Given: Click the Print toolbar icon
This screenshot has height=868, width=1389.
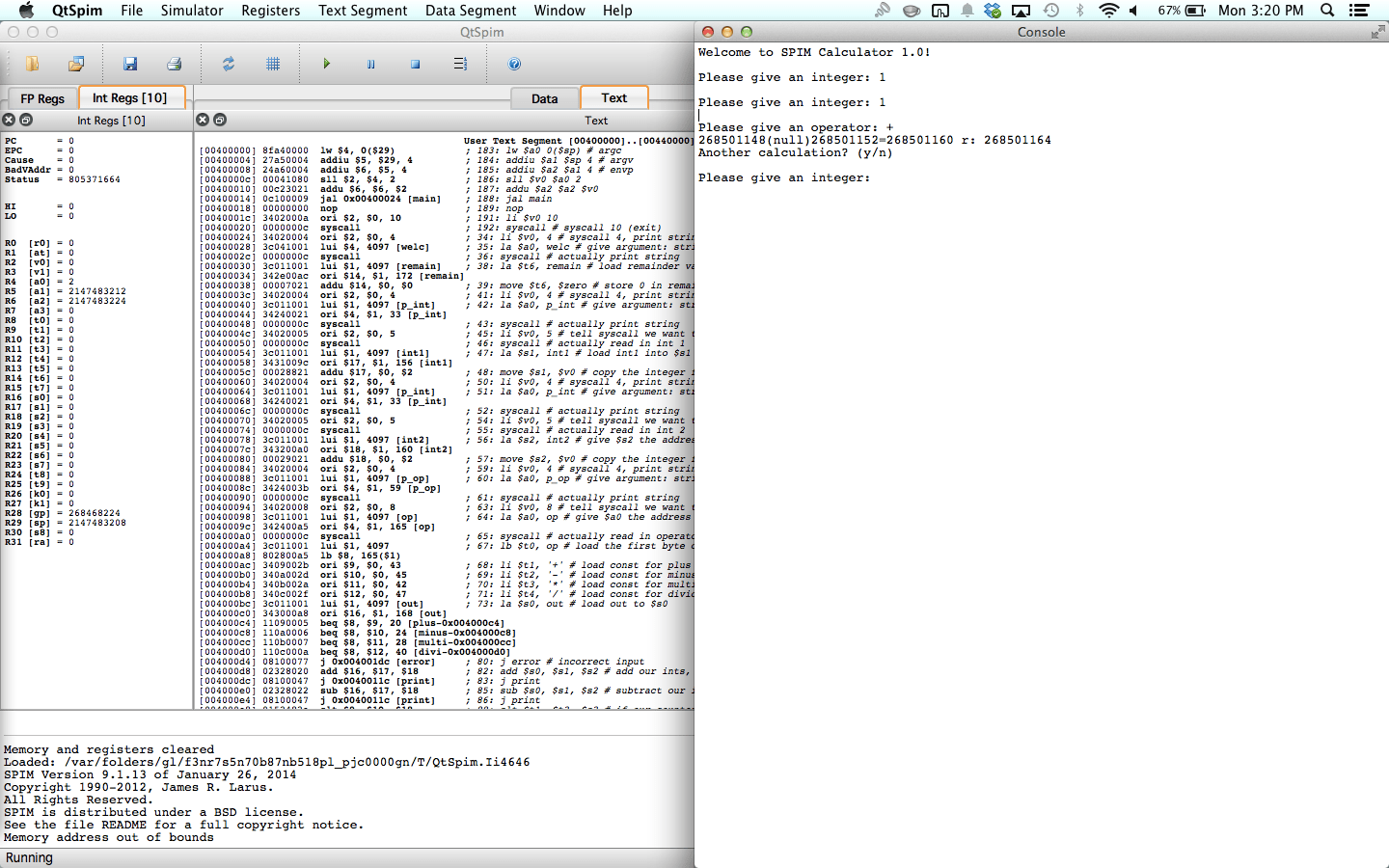Looking at the screenshot, I should tap(175, 64).
